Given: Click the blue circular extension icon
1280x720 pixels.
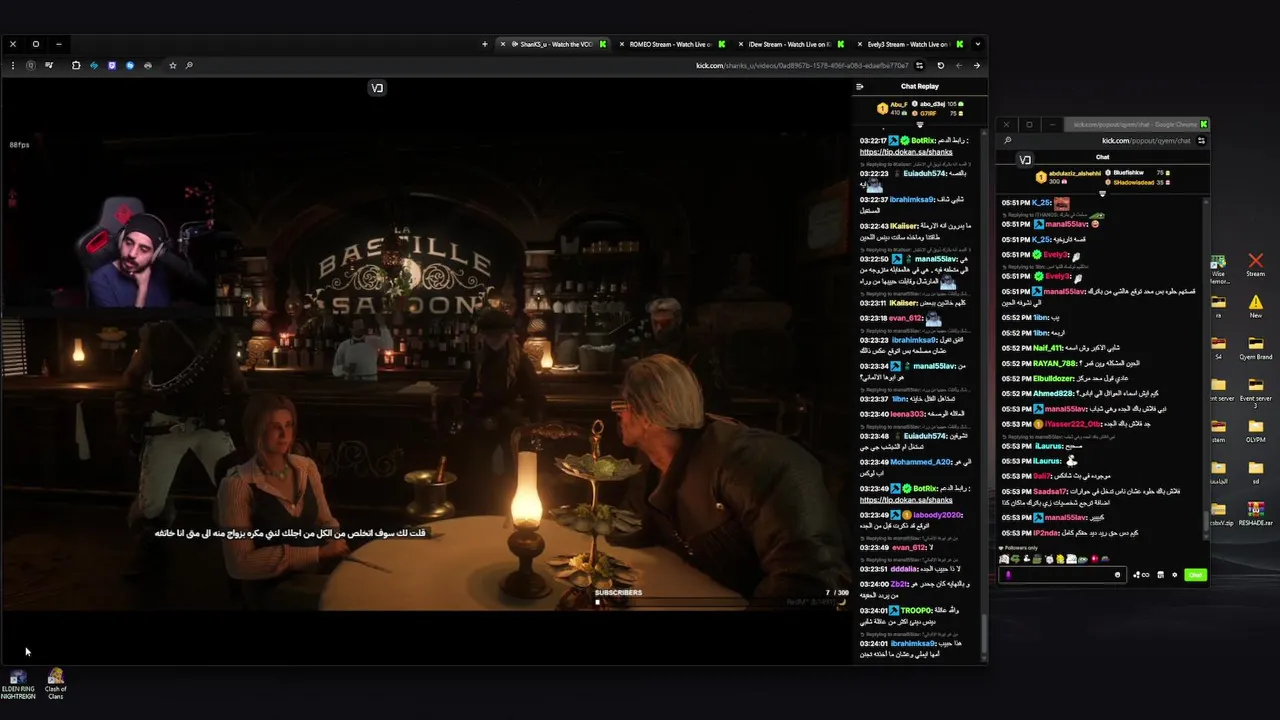Looking at the screenshot, I should 130,66.
